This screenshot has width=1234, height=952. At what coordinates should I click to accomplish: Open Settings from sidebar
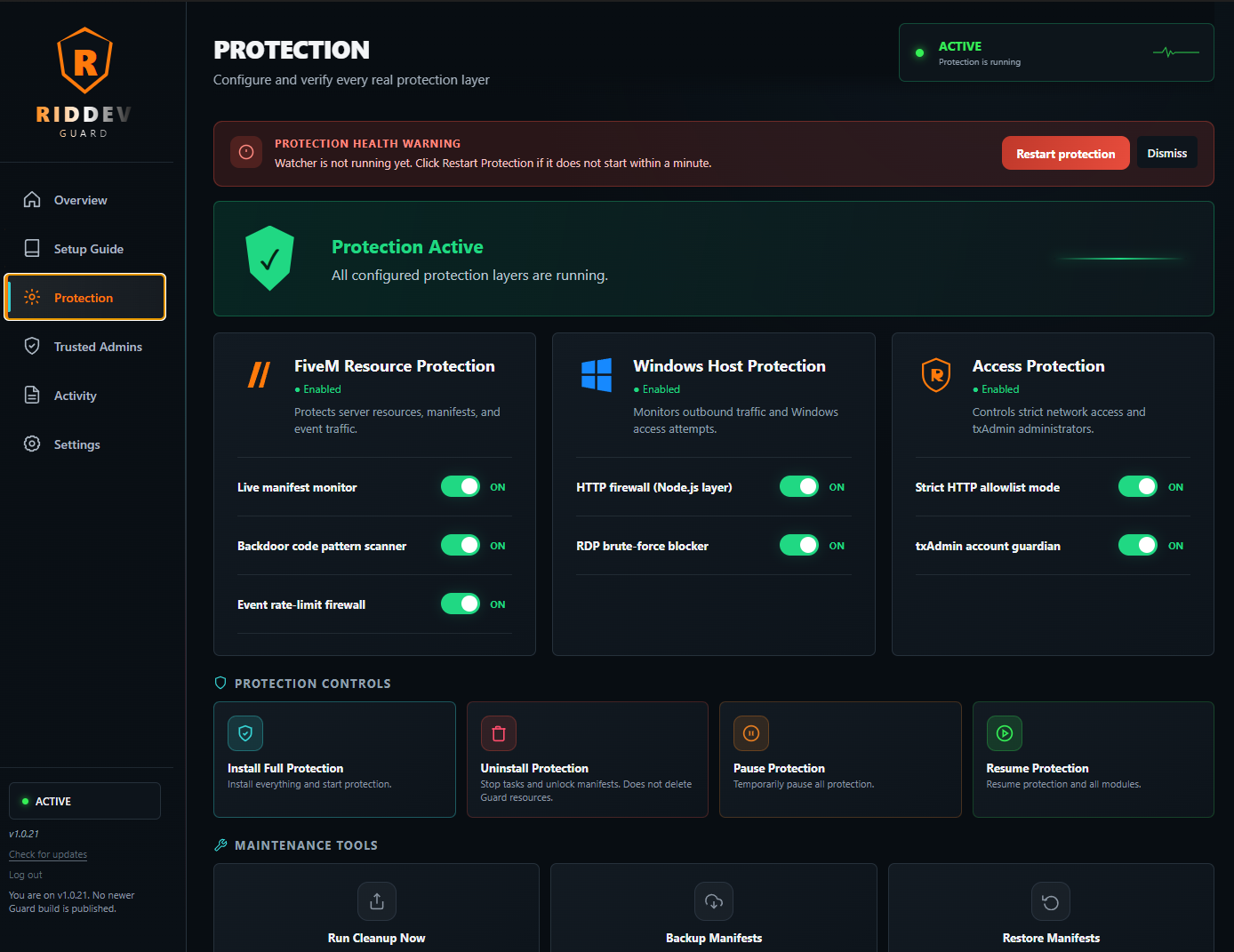(x=85, y=444)
